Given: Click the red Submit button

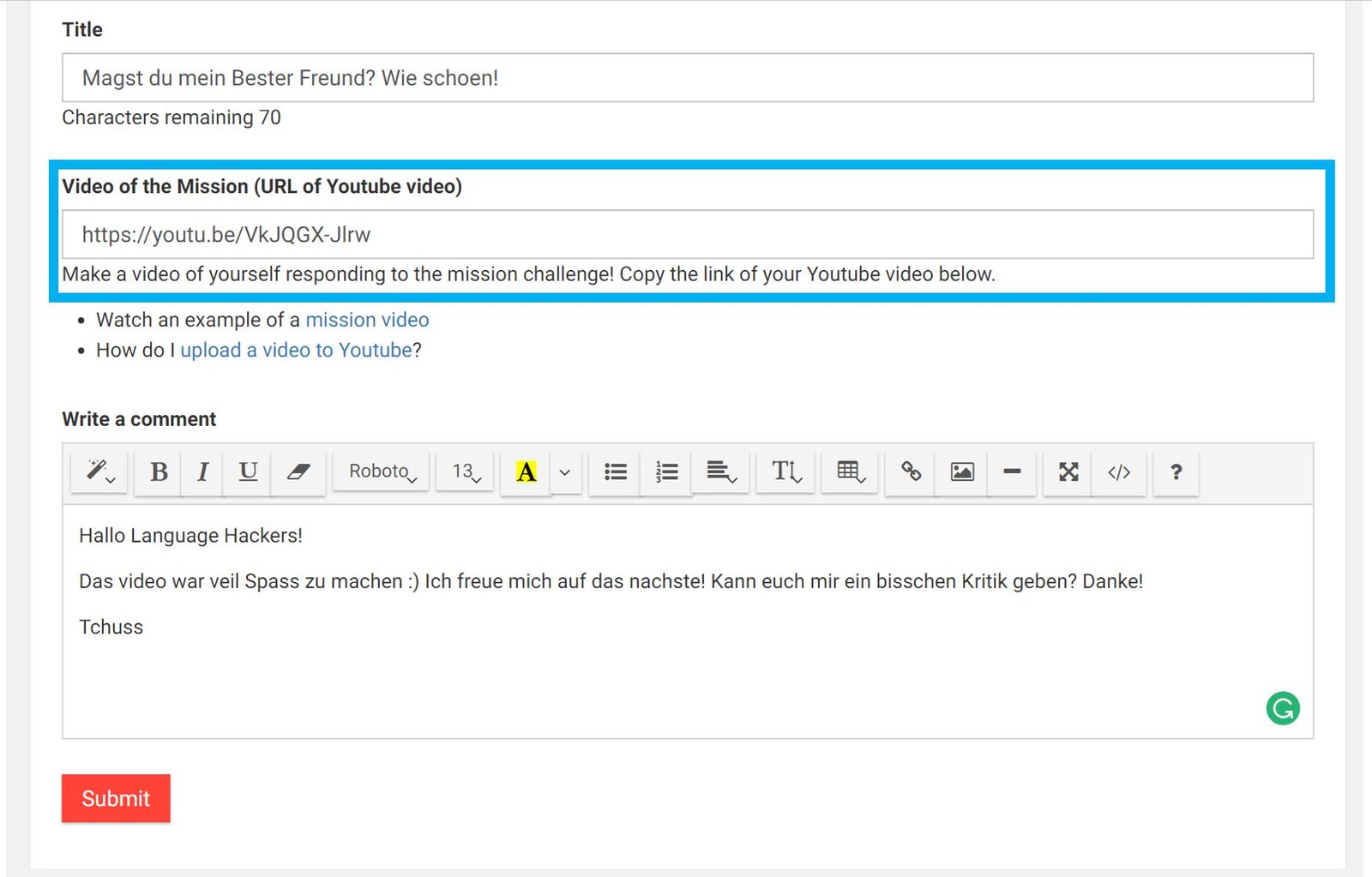Looking at the screenshot, I should pos(116,798).
